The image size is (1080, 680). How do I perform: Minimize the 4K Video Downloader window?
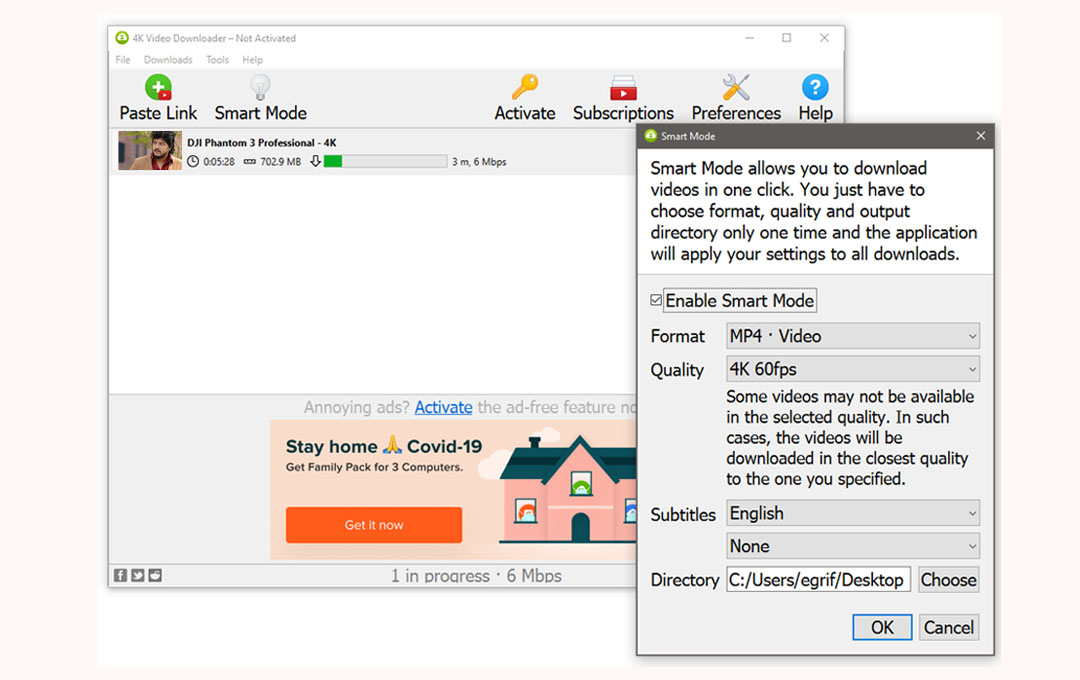tap(749, 38)
